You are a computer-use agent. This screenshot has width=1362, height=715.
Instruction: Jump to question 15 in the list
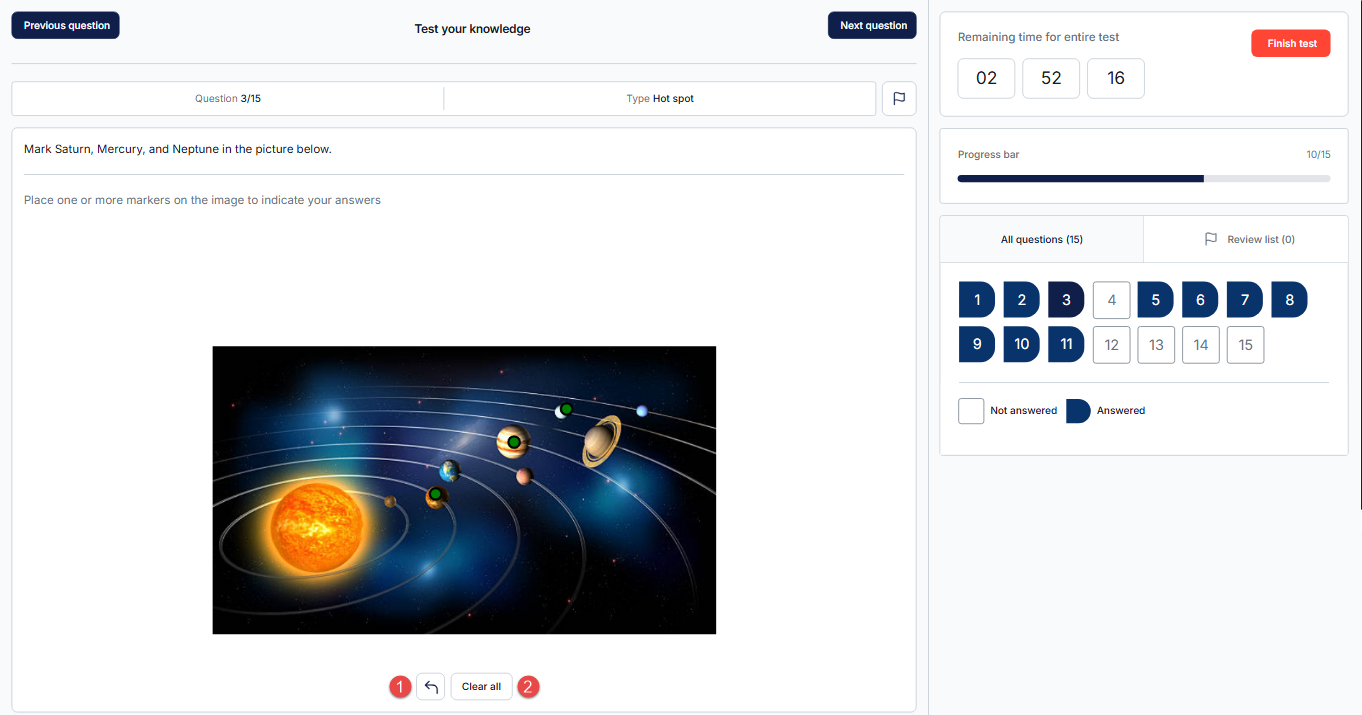pos(1245,345)
